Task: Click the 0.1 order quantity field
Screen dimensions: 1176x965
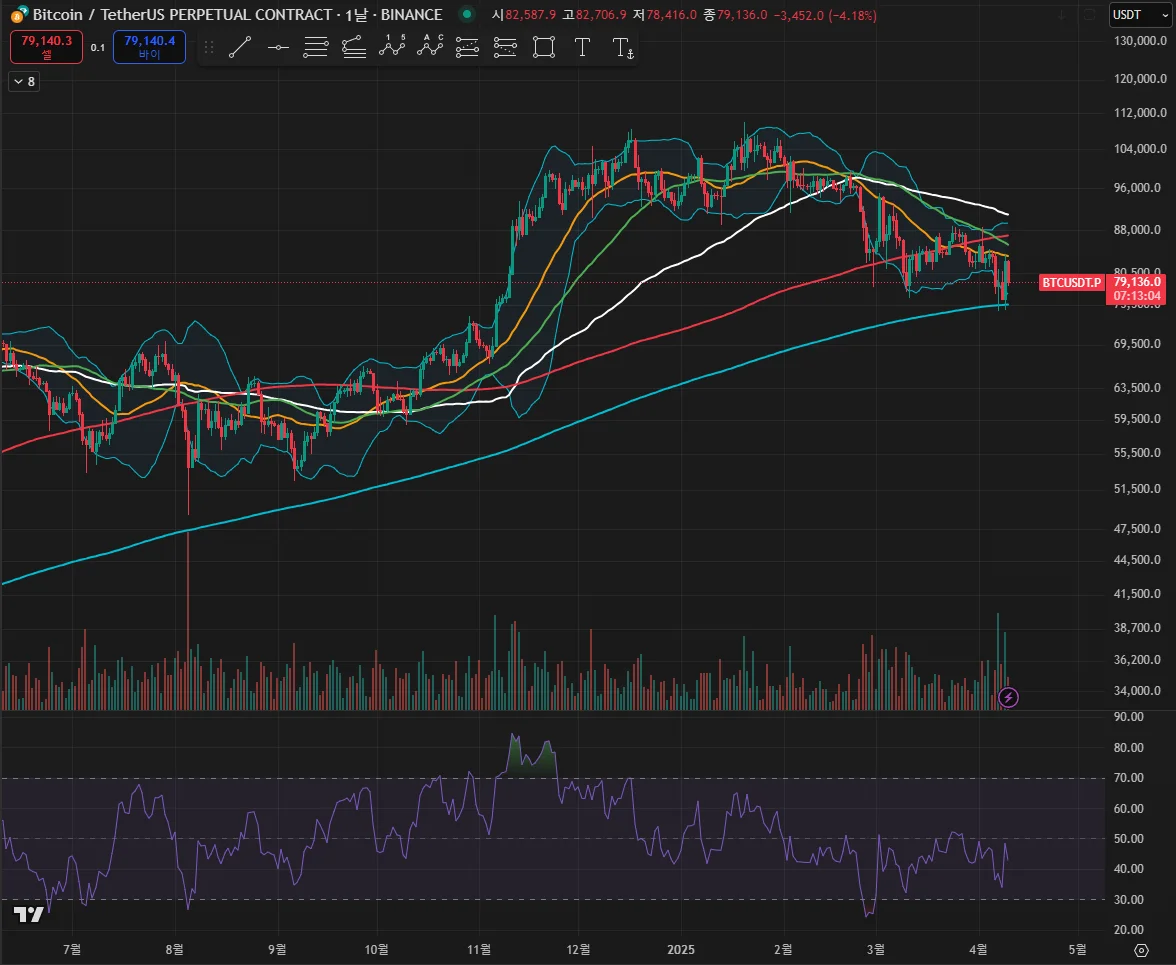Action: tap(97, 47)
